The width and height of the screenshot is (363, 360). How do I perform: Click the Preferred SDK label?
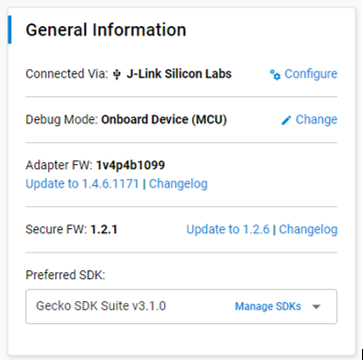click(x=65, y=275)
